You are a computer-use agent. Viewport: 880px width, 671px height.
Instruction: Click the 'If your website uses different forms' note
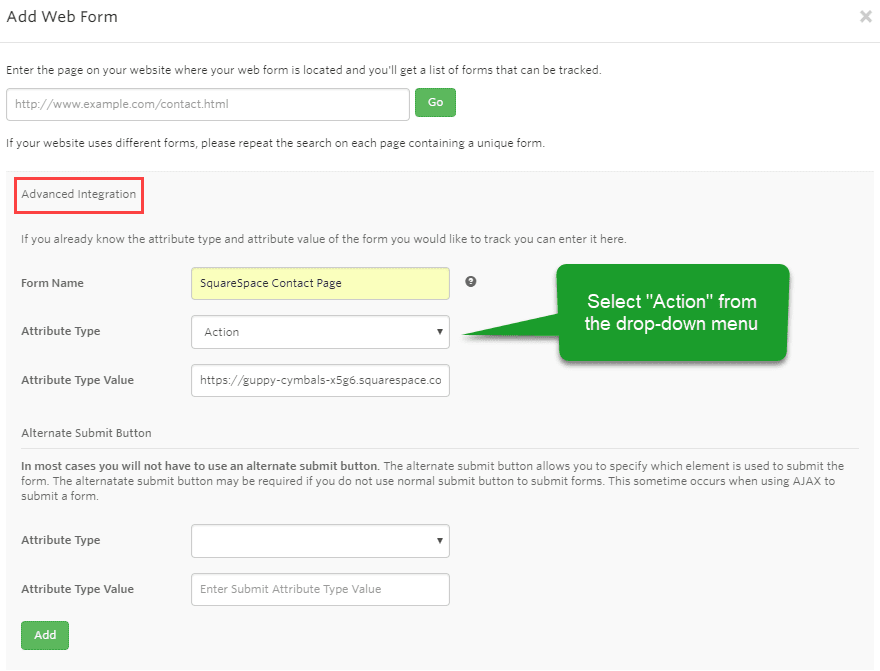pyautogui.click(x=275, y=143)
